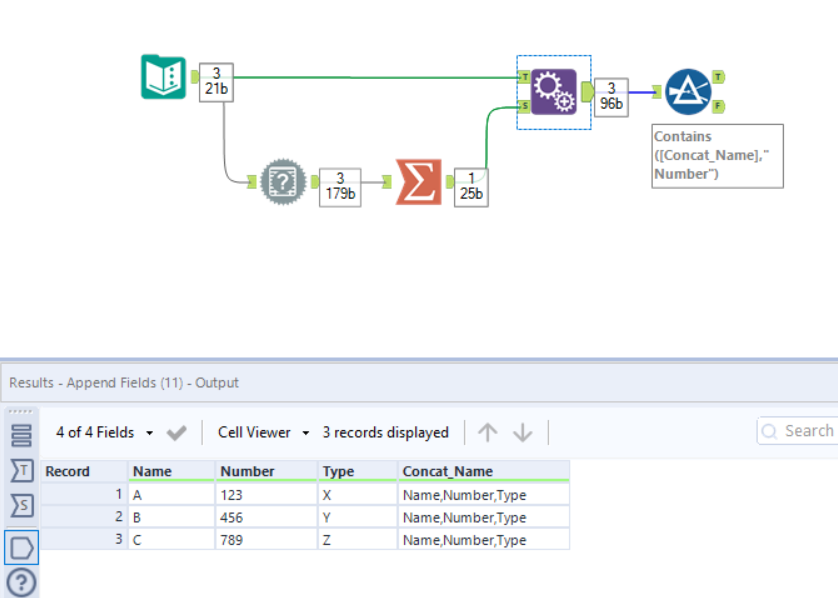Move to next record with down arrow
838x598 pixels.
pos(522,432)
